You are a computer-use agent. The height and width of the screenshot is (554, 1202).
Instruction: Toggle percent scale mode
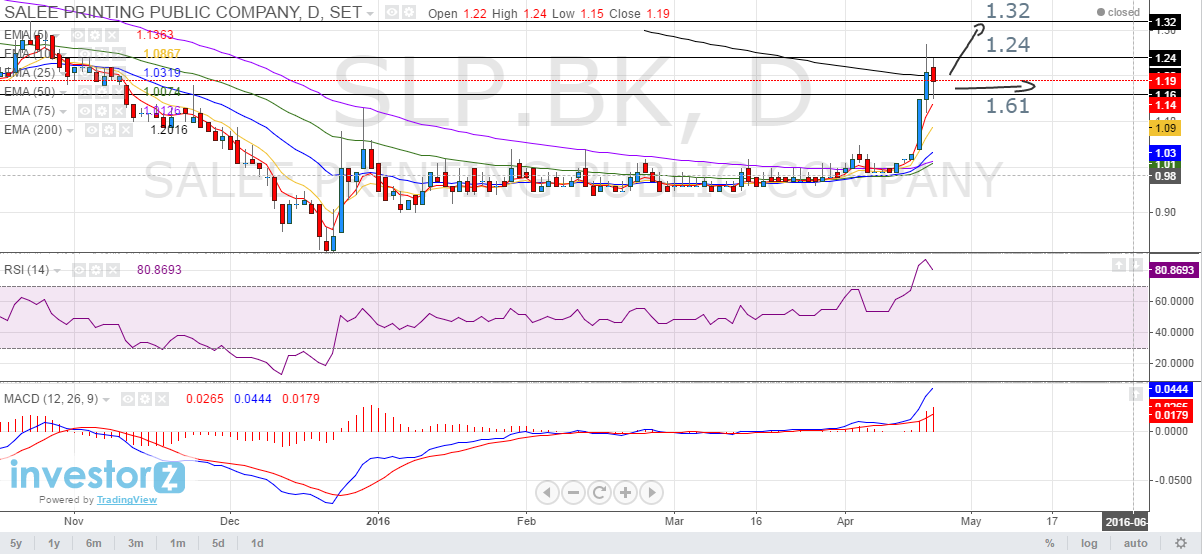point(1050,543)
